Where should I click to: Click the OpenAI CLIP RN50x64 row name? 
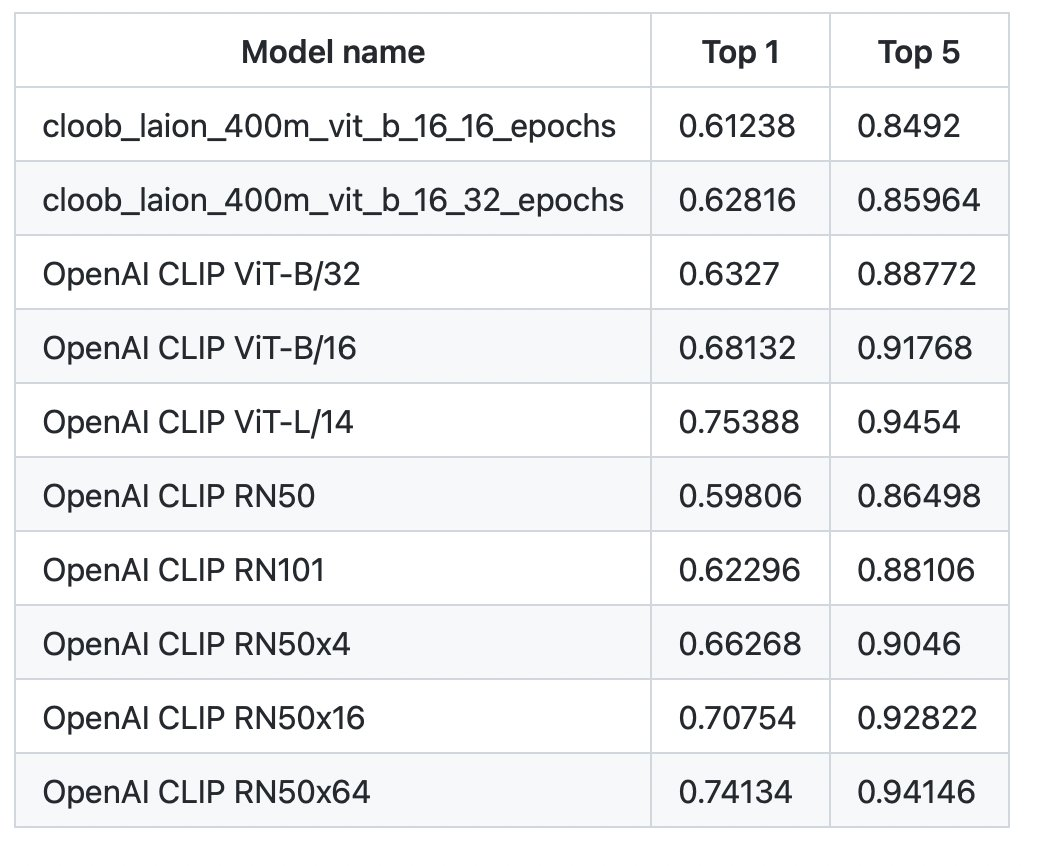pyautogui.click(x=206, y=791)
